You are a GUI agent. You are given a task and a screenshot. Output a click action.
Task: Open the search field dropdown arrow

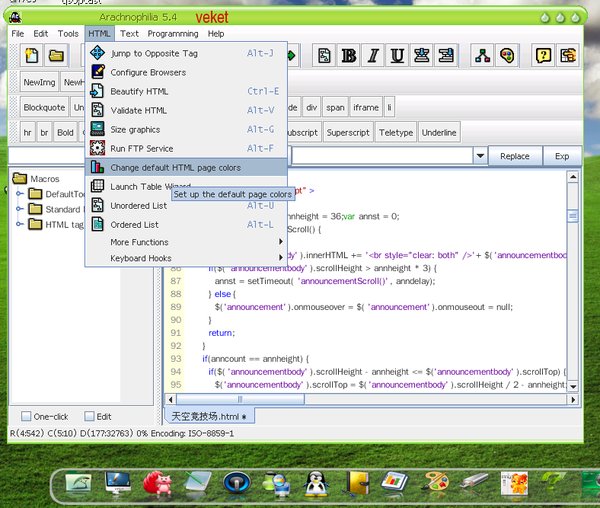[479, 156]
